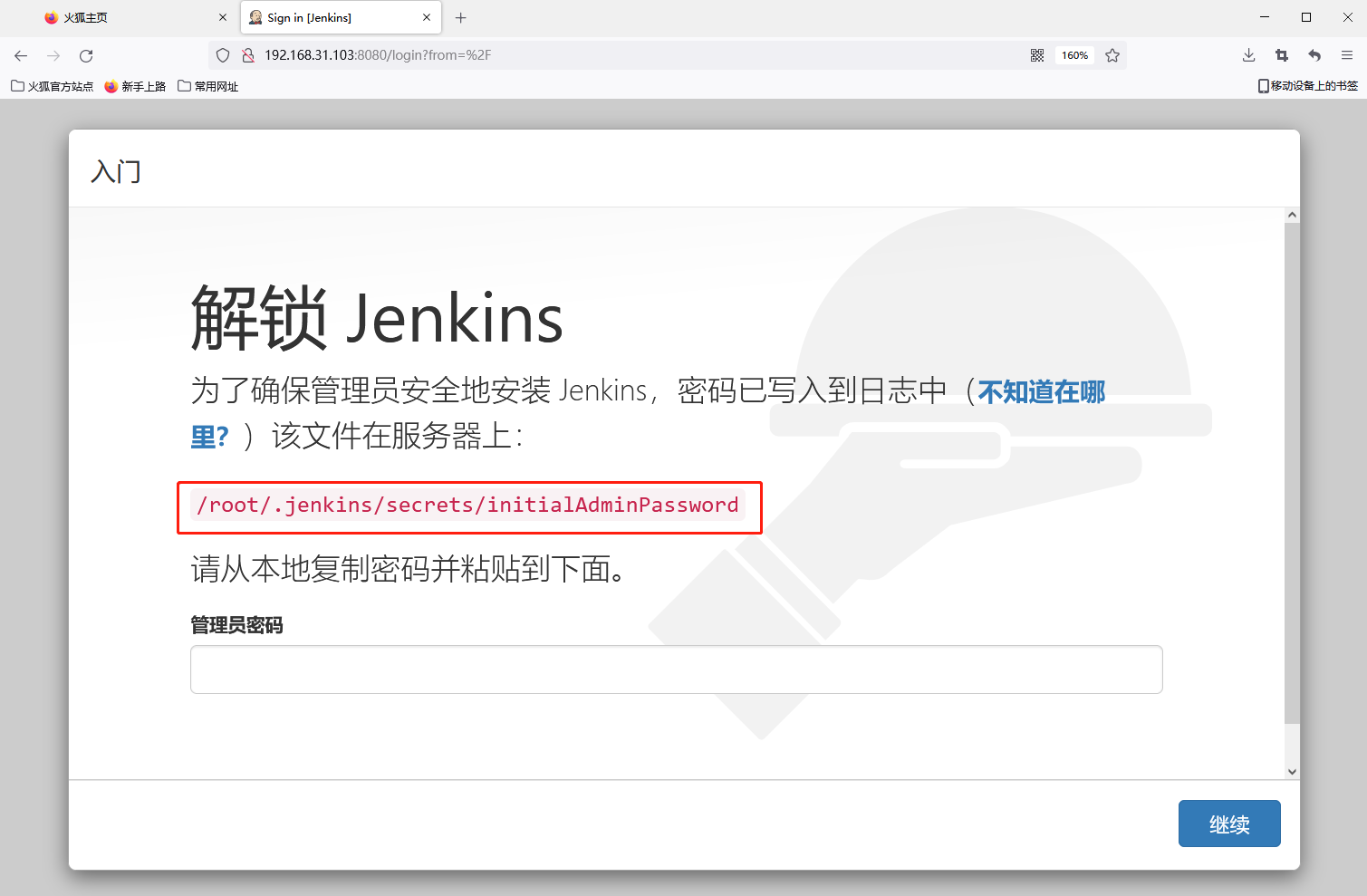The image size is (1367, 896).
Task: Click the 继续 button to proceed
Action: click(1228, 824)
